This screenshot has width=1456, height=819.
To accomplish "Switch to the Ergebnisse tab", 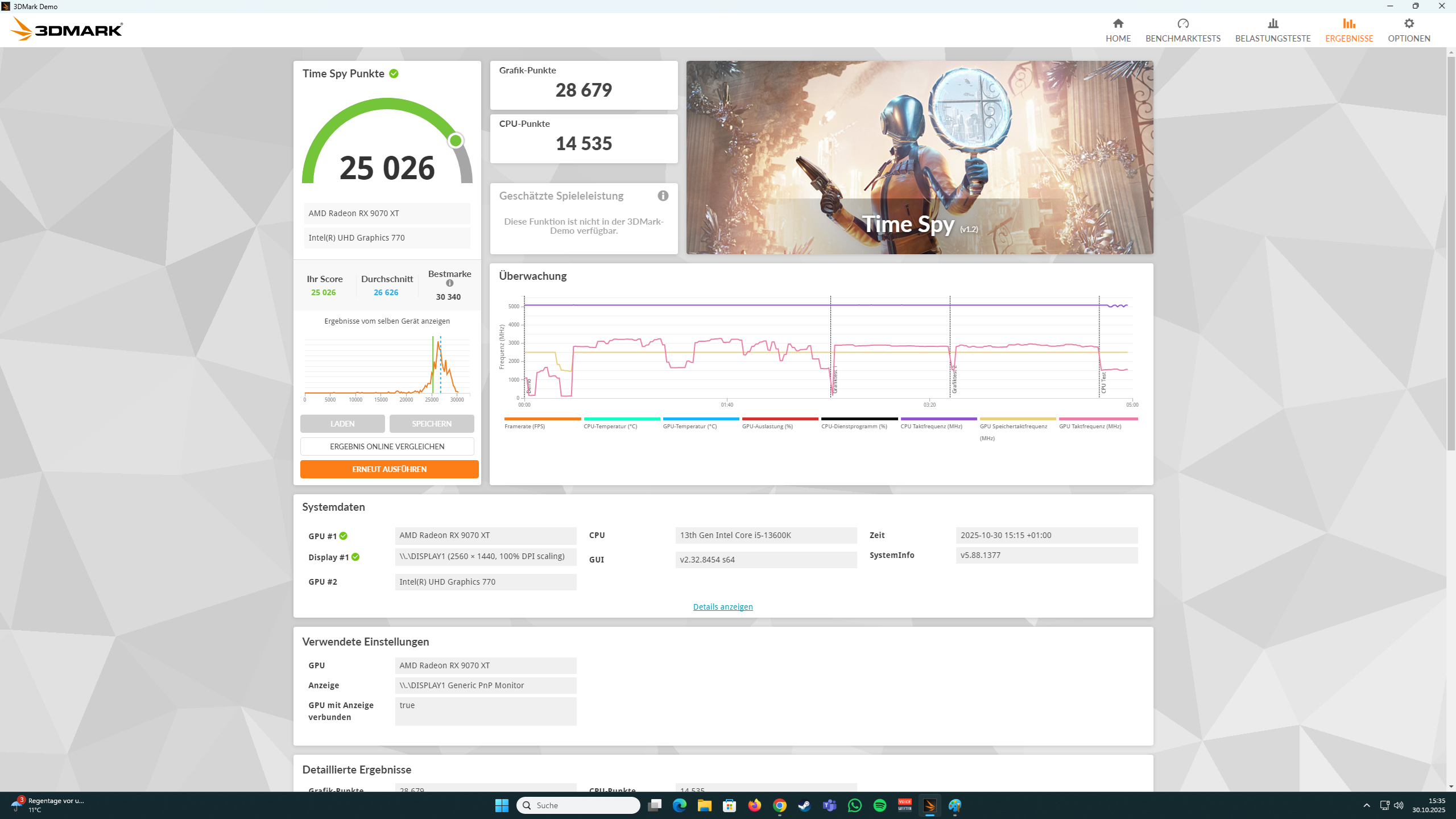I will (1349, 30).
